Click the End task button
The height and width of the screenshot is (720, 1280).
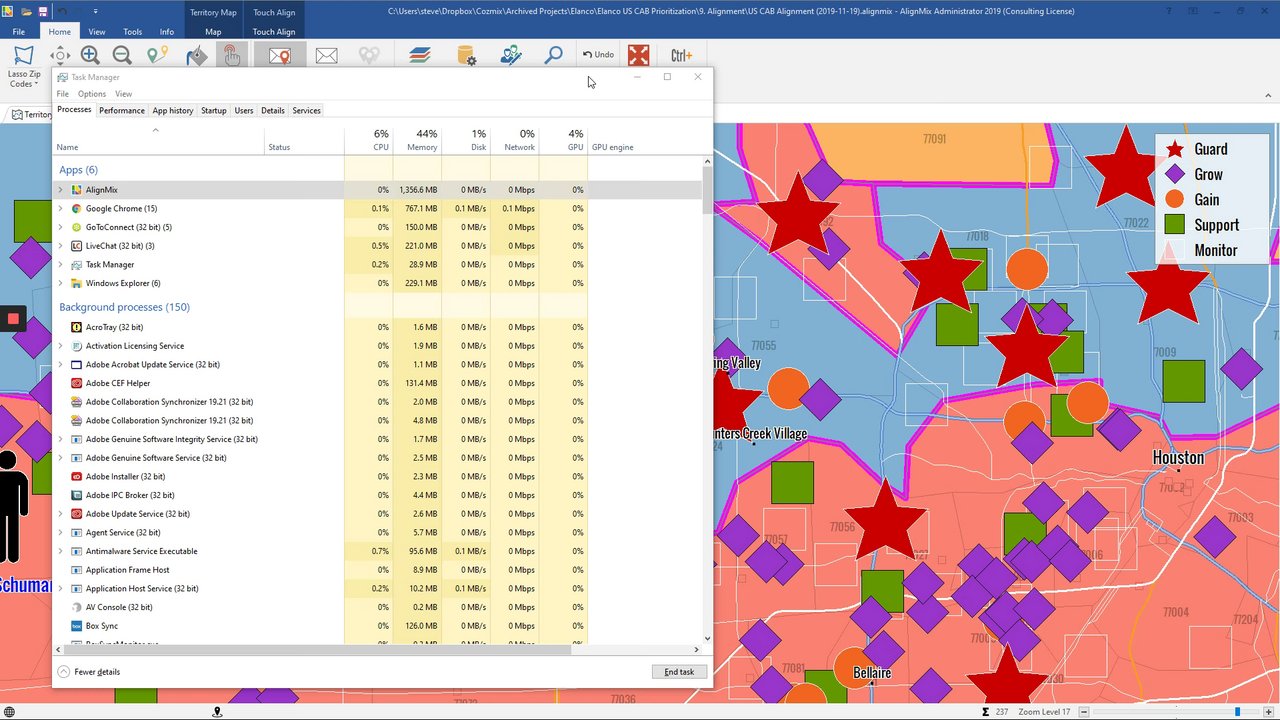pos(679,672)
